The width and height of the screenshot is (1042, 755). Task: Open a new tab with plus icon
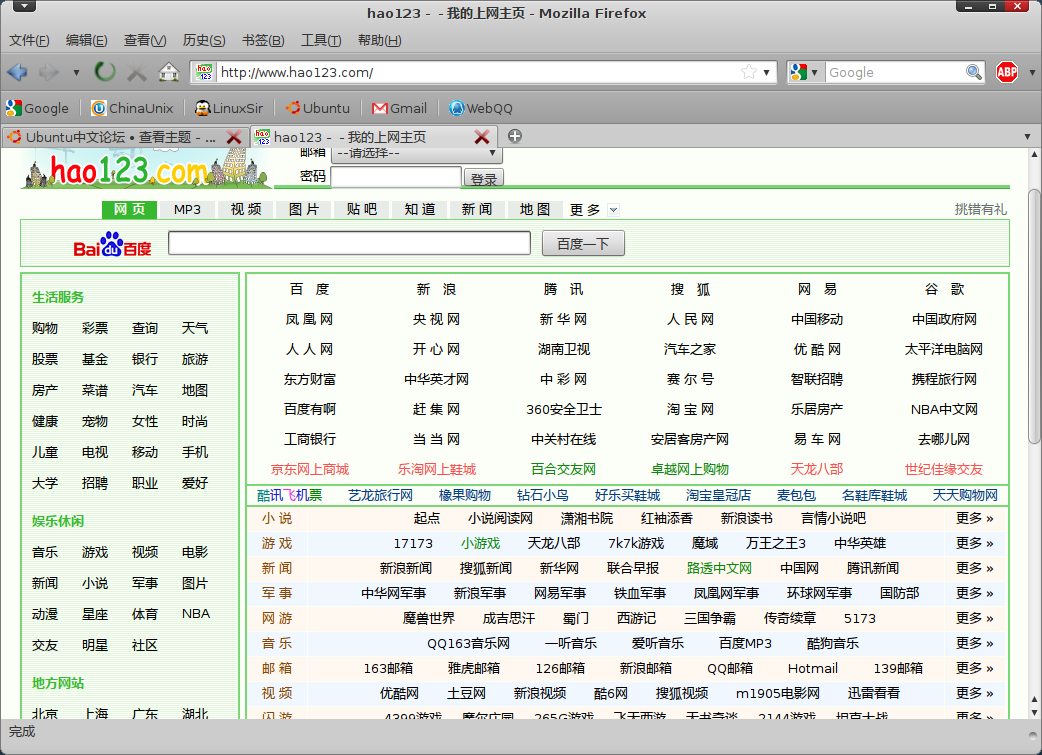[514, 136]
